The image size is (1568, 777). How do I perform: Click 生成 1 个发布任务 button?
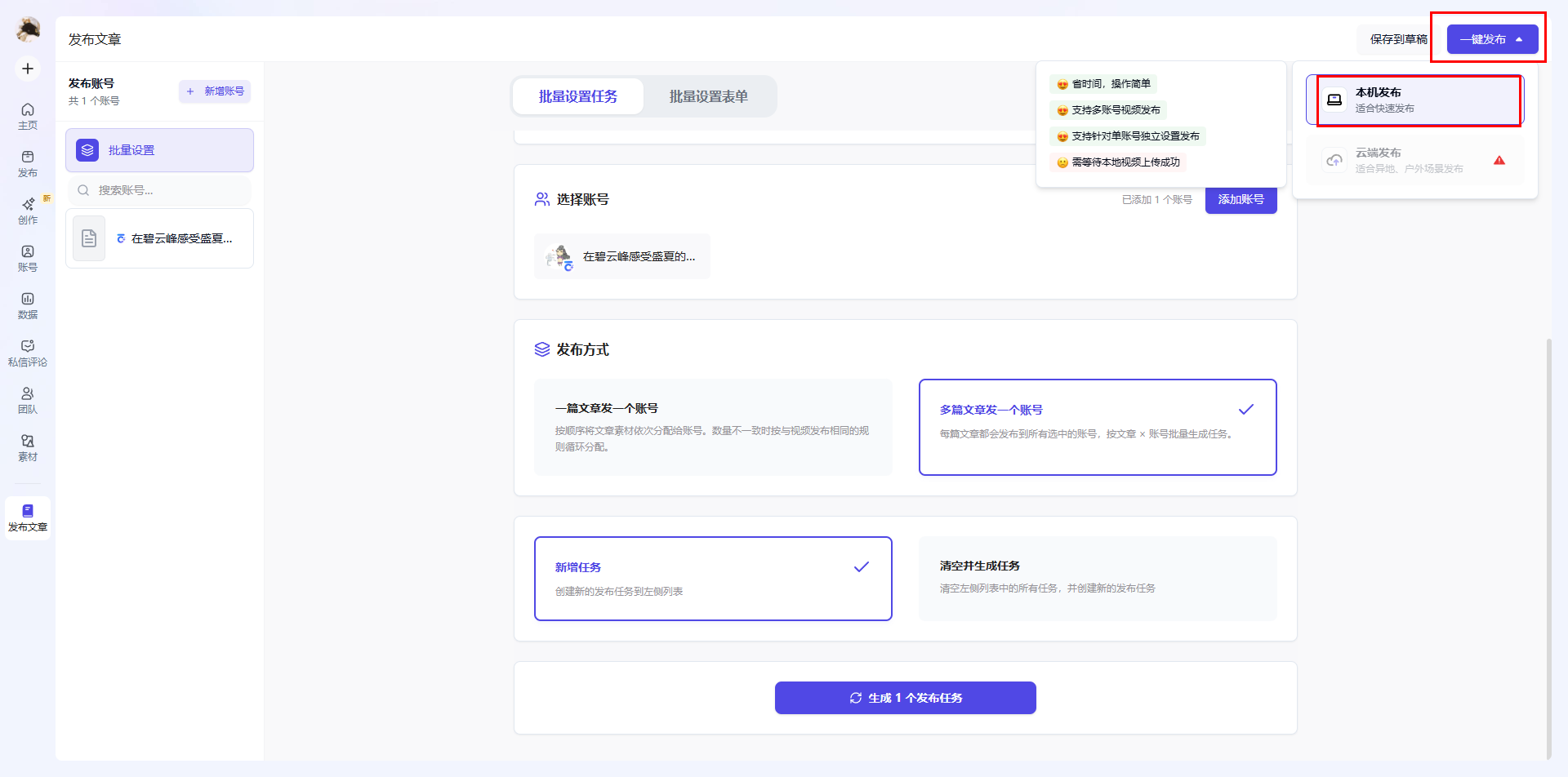(x=906, y=698)
